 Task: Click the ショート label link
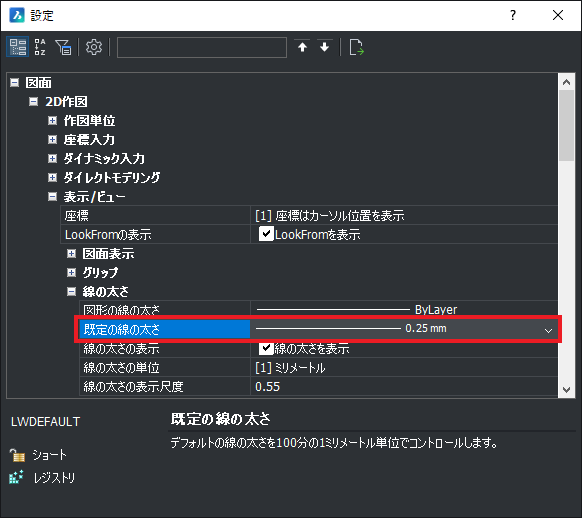click(x=49, y=455)
